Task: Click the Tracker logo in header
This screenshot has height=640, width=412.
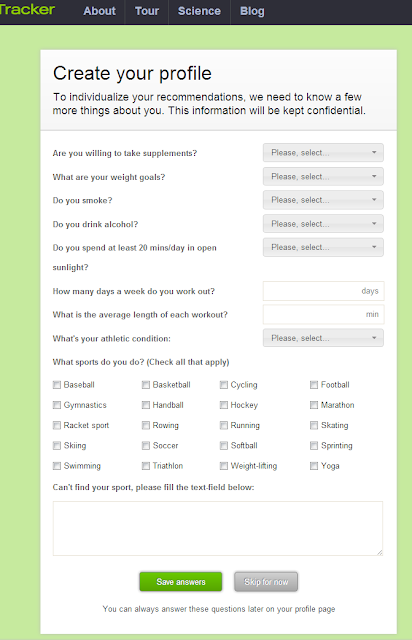Action: 27,10
